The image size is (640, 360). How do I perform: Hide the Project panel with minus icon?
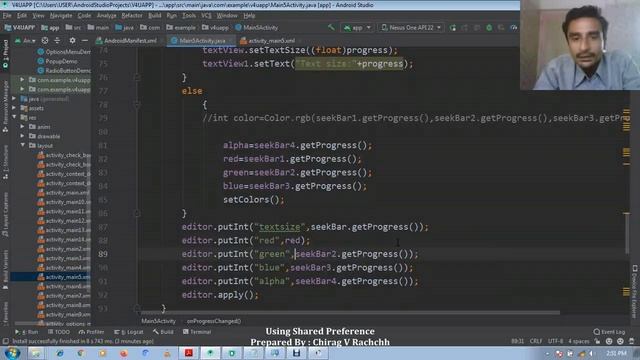[84, 40]
